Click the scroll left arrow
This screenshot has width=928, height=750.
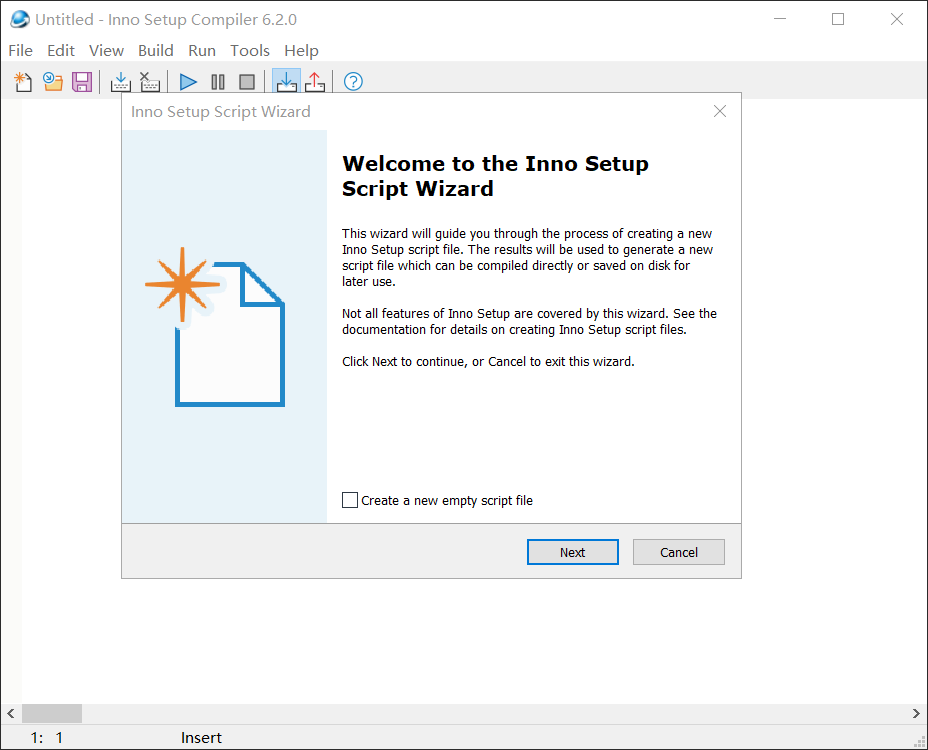click(11, 713)
